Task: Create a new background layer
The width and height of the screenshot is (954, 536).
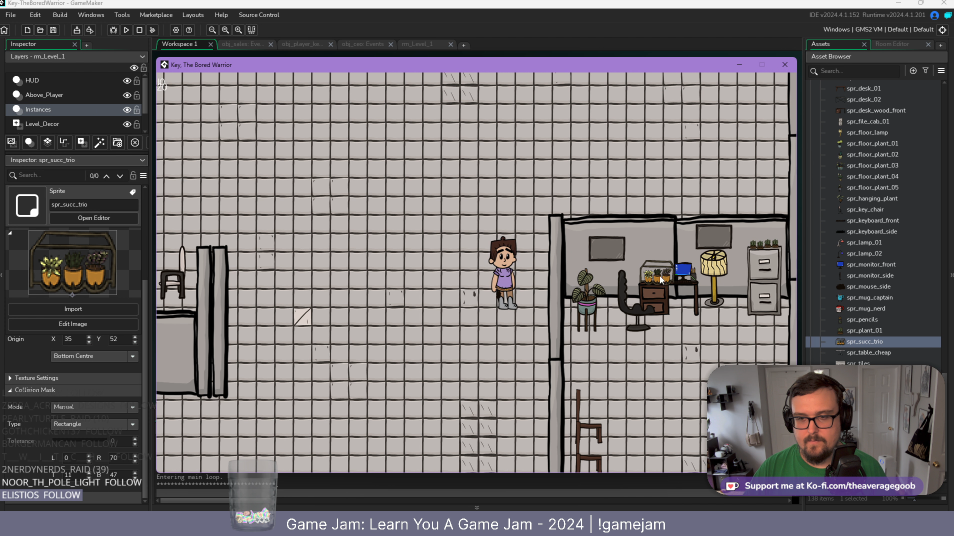Action: tap(12, 142)
